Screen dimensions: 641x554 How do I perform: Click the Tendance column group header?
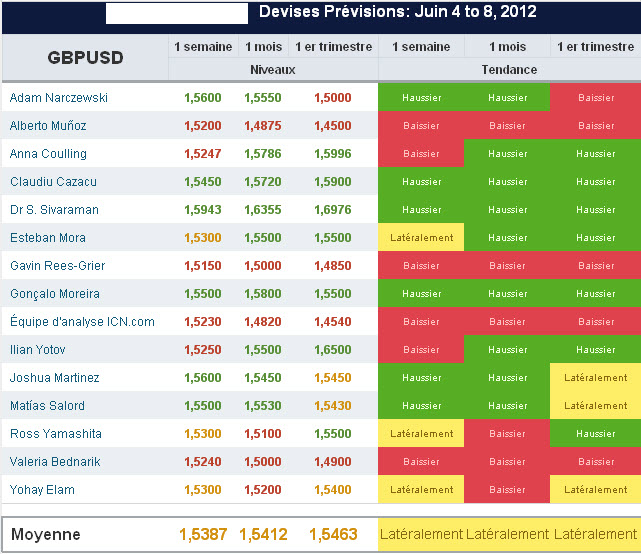point(509,70)
